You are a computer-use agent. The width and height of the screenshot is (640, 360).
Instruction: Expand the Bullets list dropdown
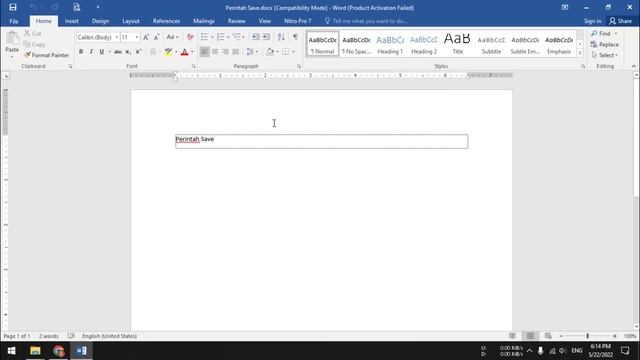tap(212, 37)
